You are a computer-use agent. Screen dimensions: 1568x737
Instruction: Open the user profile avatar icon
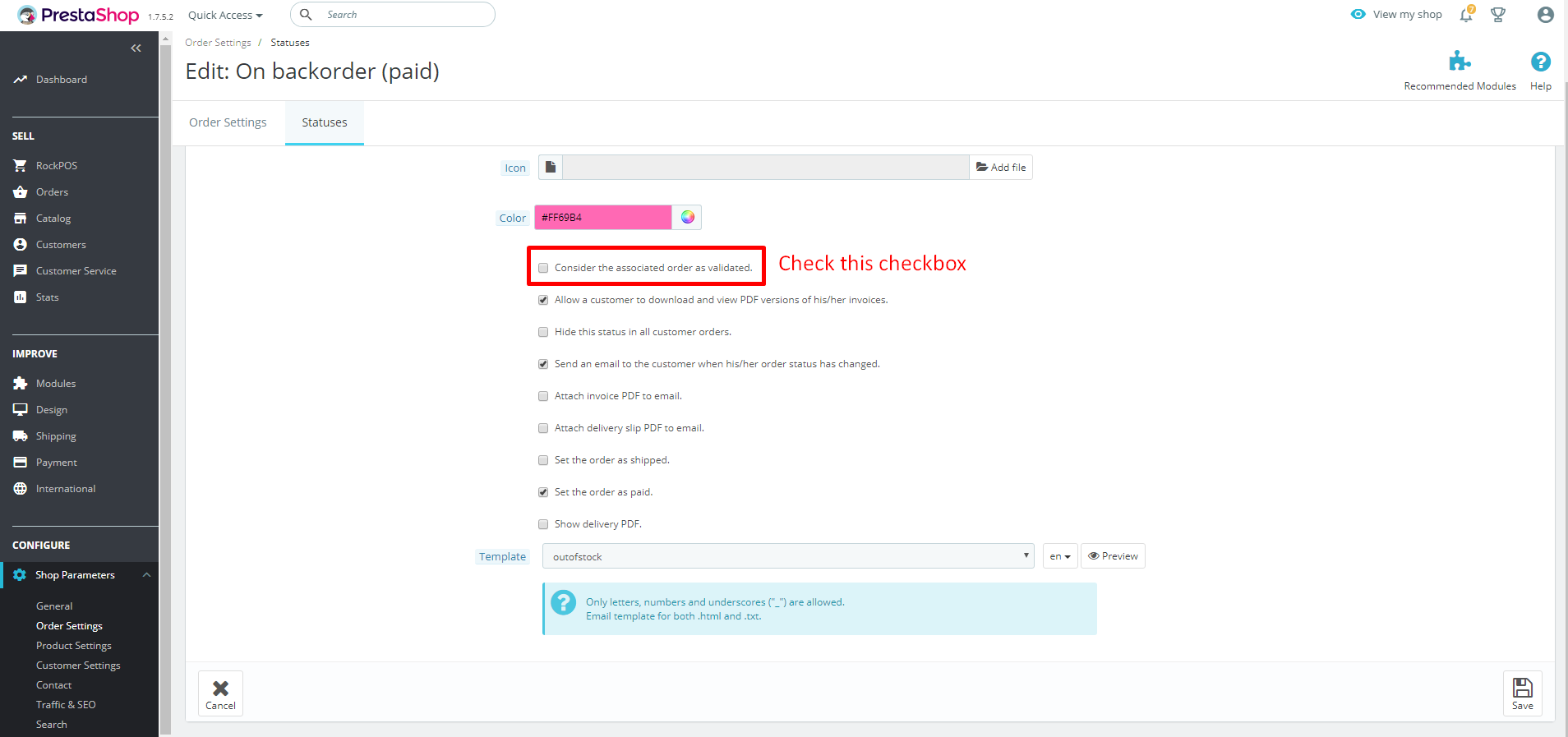tap(1545, 15)
